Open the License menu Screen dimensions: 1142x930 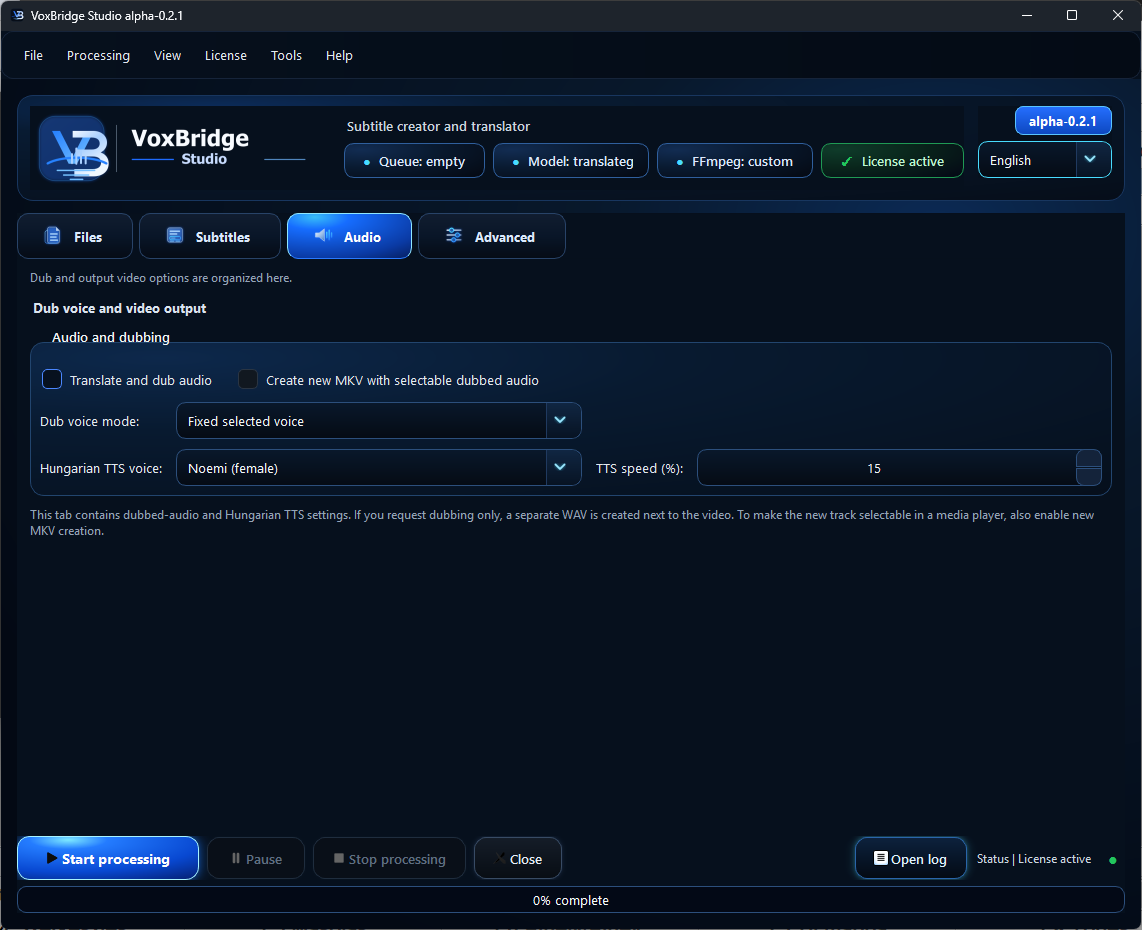pyautogui.click(x=226, y=55)
